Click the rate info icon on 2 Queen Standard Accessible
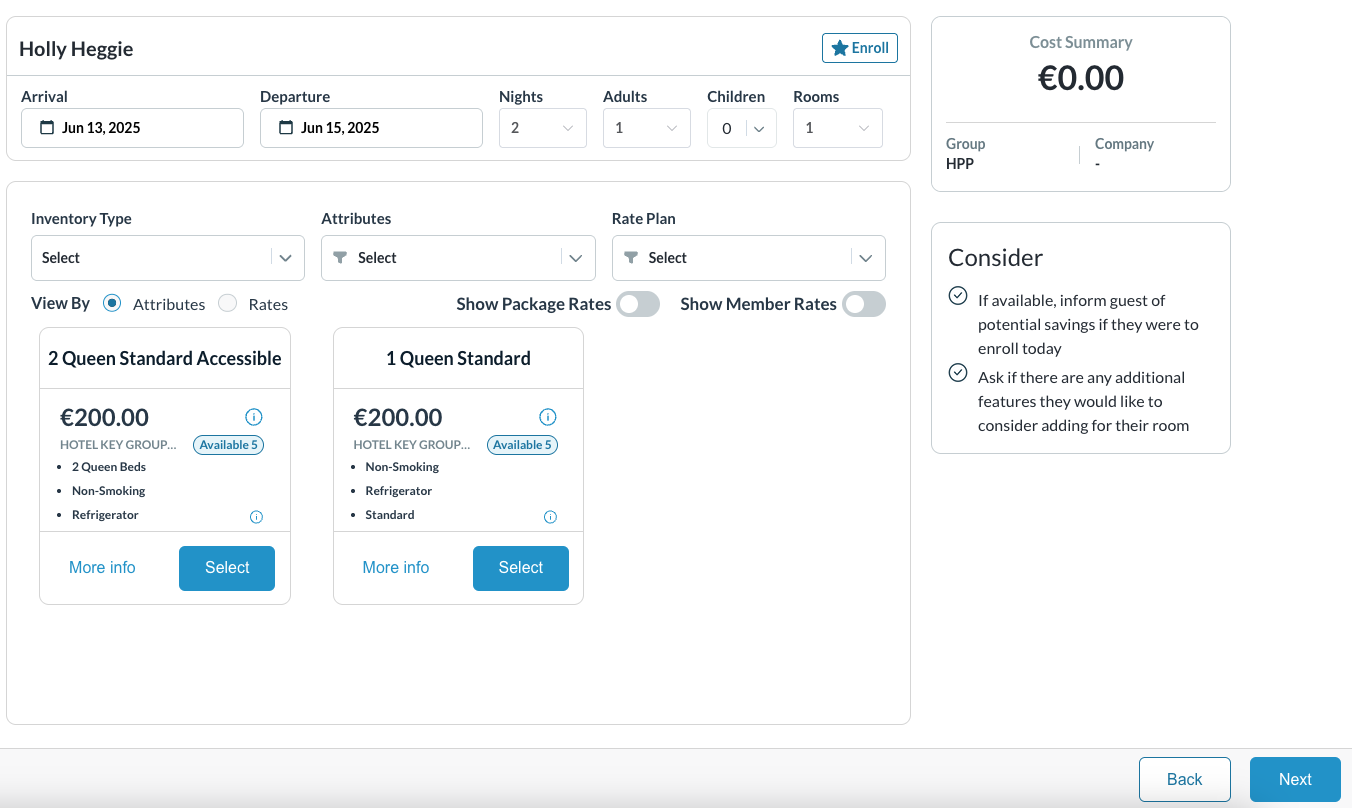This screenshot has height=808, width=1352. (x=254, y=417)
